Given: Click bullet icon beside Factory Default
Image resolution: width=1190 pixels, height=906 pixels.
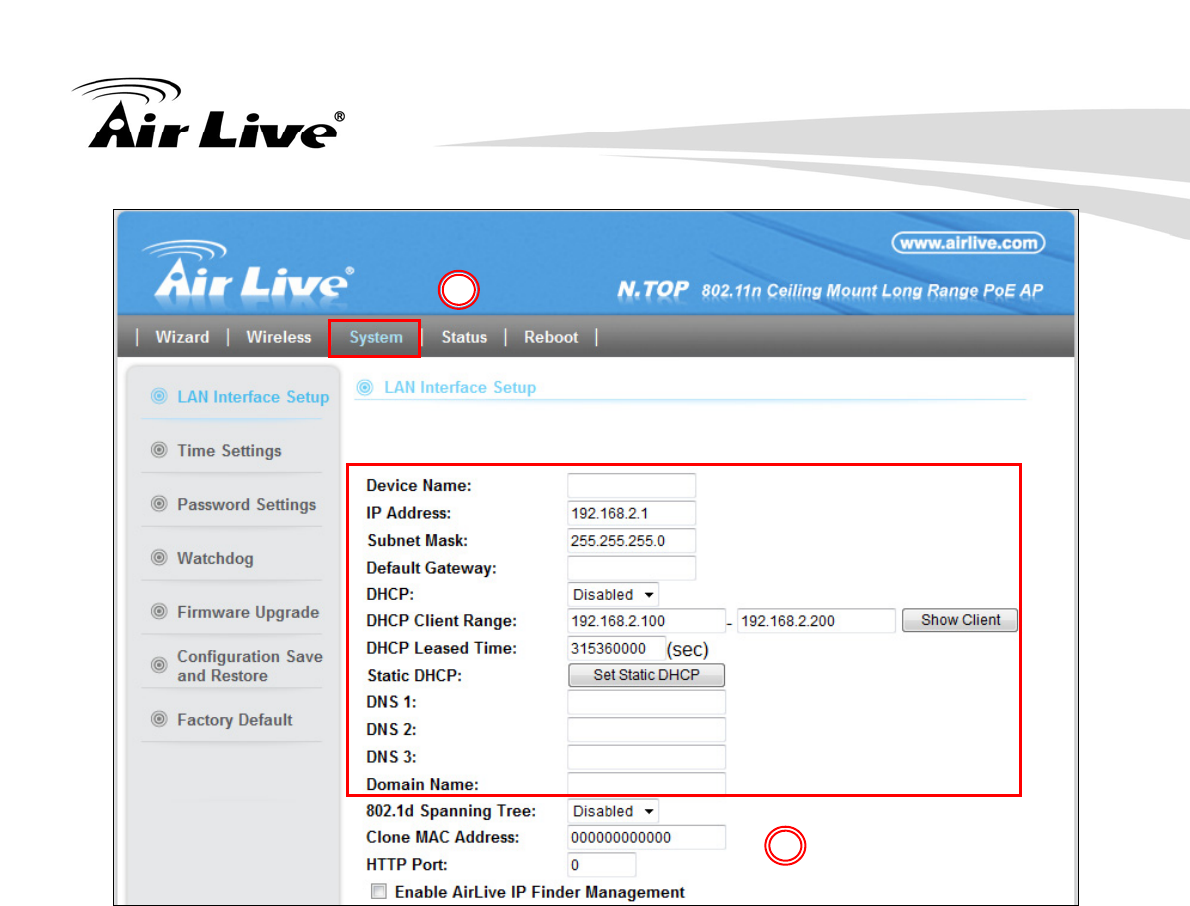Looking at the screenshot, I should (159, 719).
